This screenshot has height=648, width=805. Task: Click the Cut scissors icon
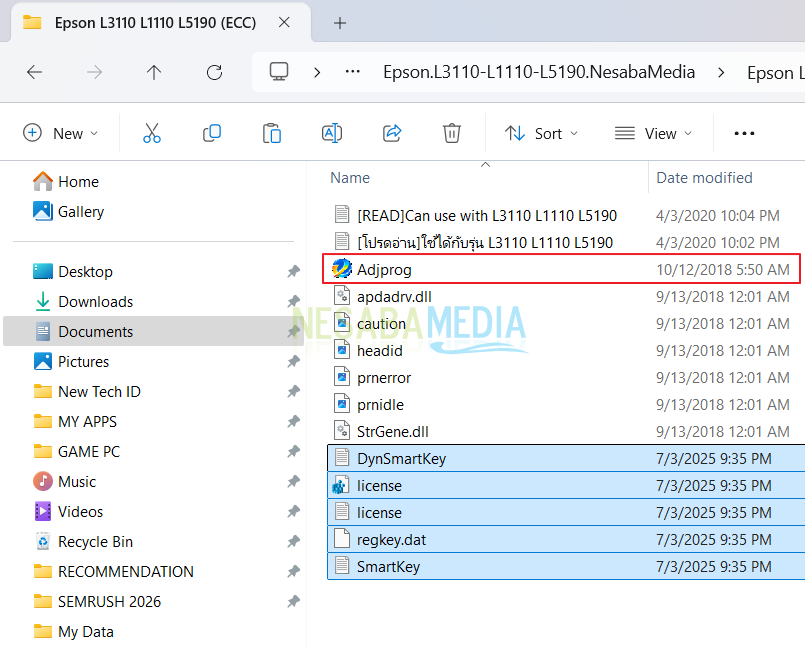click(x=152, y=133)
